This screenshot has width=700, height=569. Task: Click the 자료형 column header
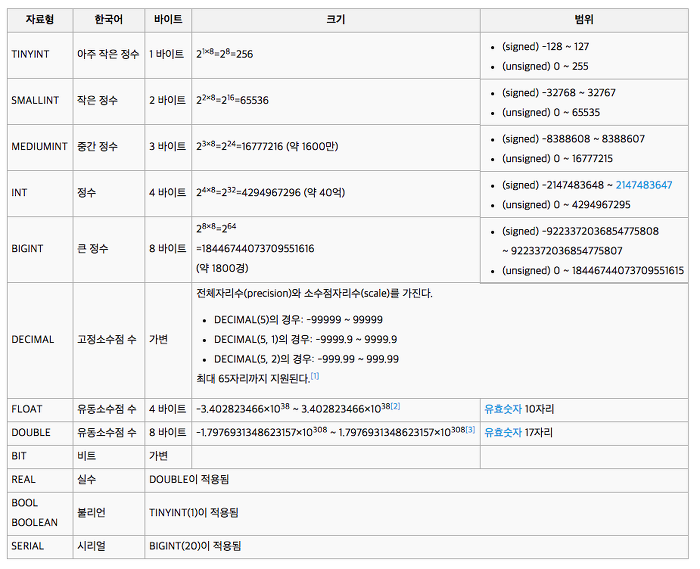point(40,20)
